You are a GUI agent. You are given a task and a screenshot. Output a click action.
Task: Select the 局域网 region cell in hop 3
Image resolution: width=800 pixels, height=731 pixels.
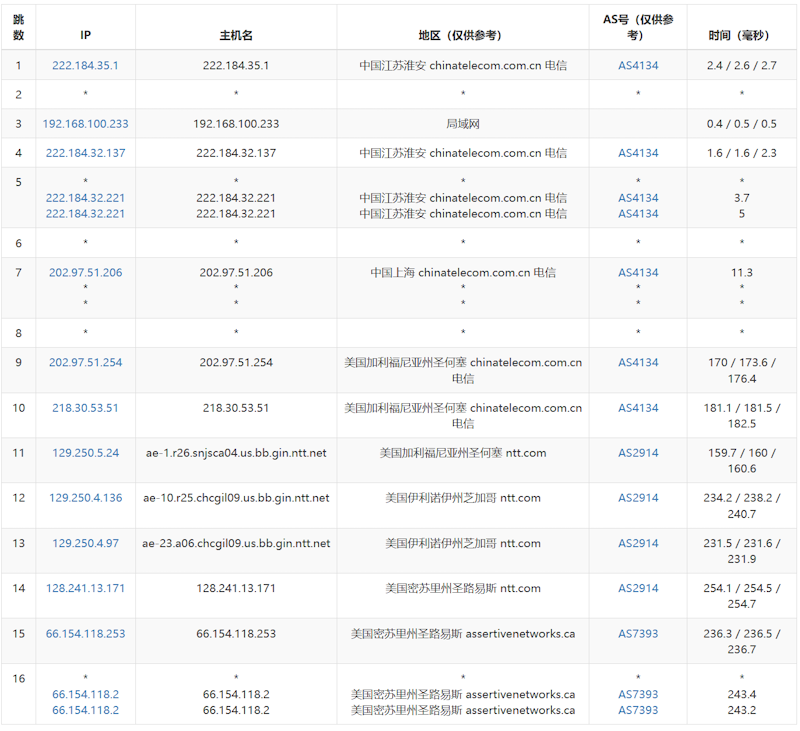point(463,124)
